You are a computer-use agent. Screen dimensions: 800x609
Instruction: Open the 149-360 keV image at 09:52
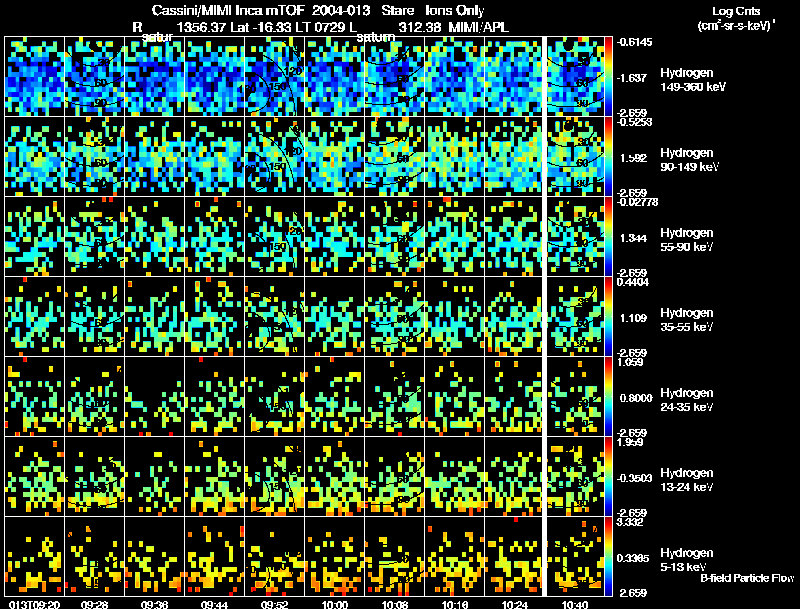(x=274, y=76)
